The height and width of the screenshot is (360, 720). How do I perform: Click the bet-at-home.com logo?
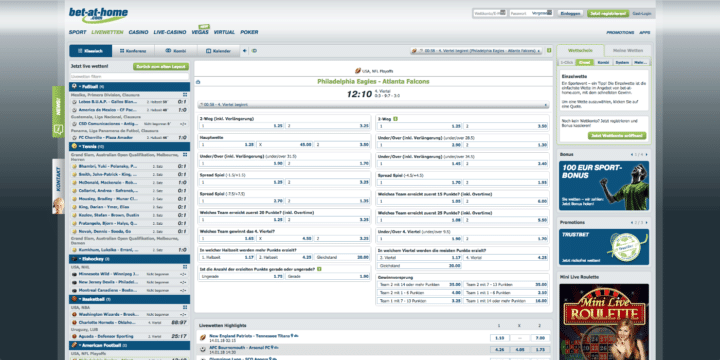click(x=98, y=15)
